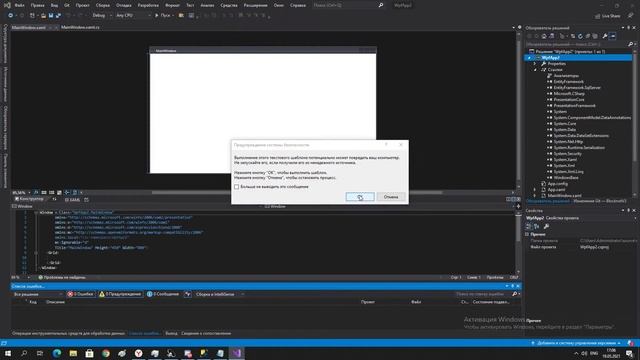The image size is (640, 360).
Task: Click Categorized icon in Properties panel
Action: click(x=529, y=227)
